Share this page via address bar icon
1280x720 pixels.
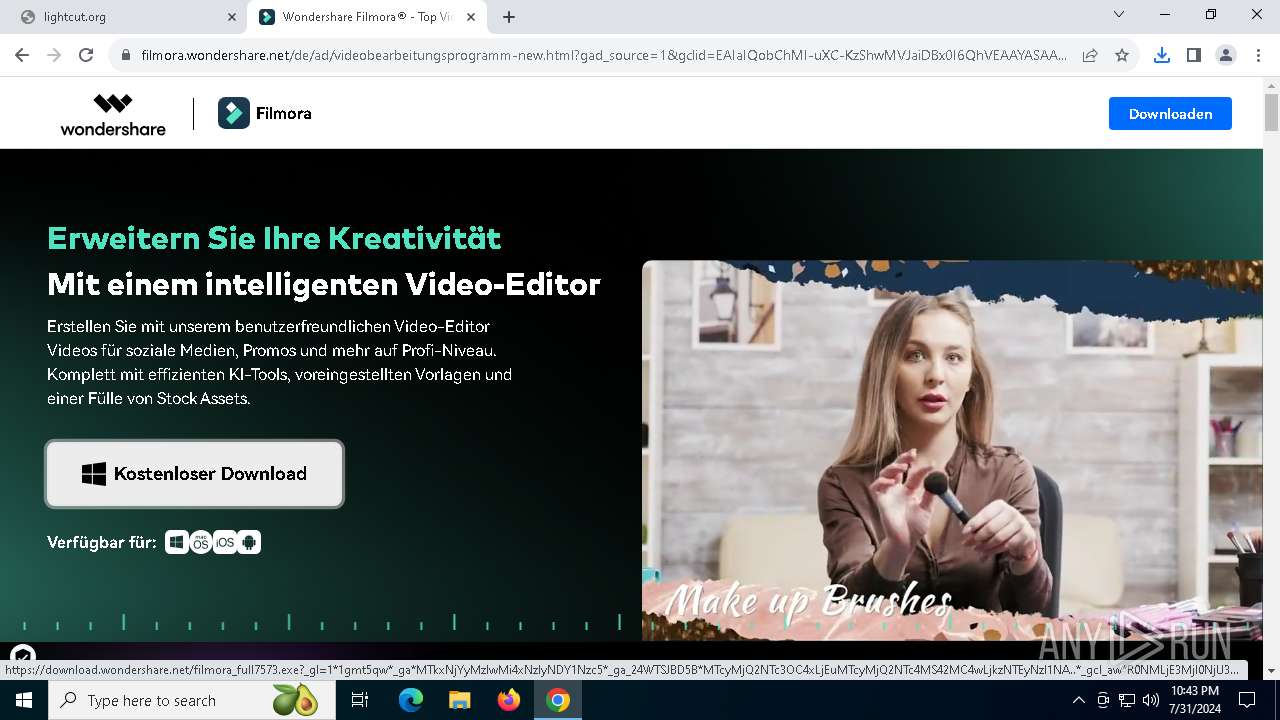tap(1090, 56)
